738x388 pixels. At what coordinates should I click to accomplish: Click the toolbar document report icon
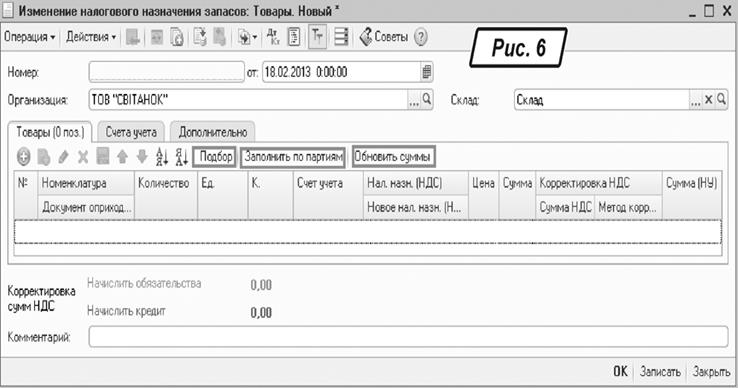tap(294, 37)
